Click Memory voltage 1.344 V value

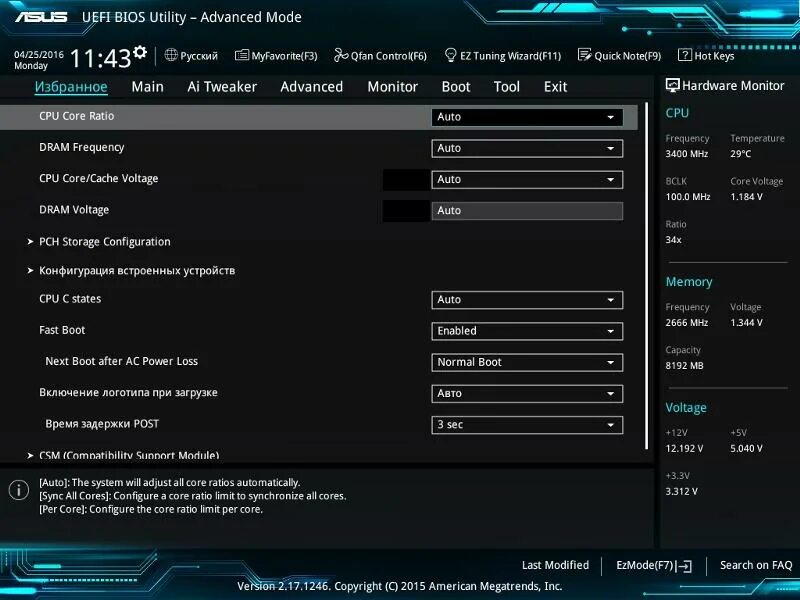[x=746, y=322]
